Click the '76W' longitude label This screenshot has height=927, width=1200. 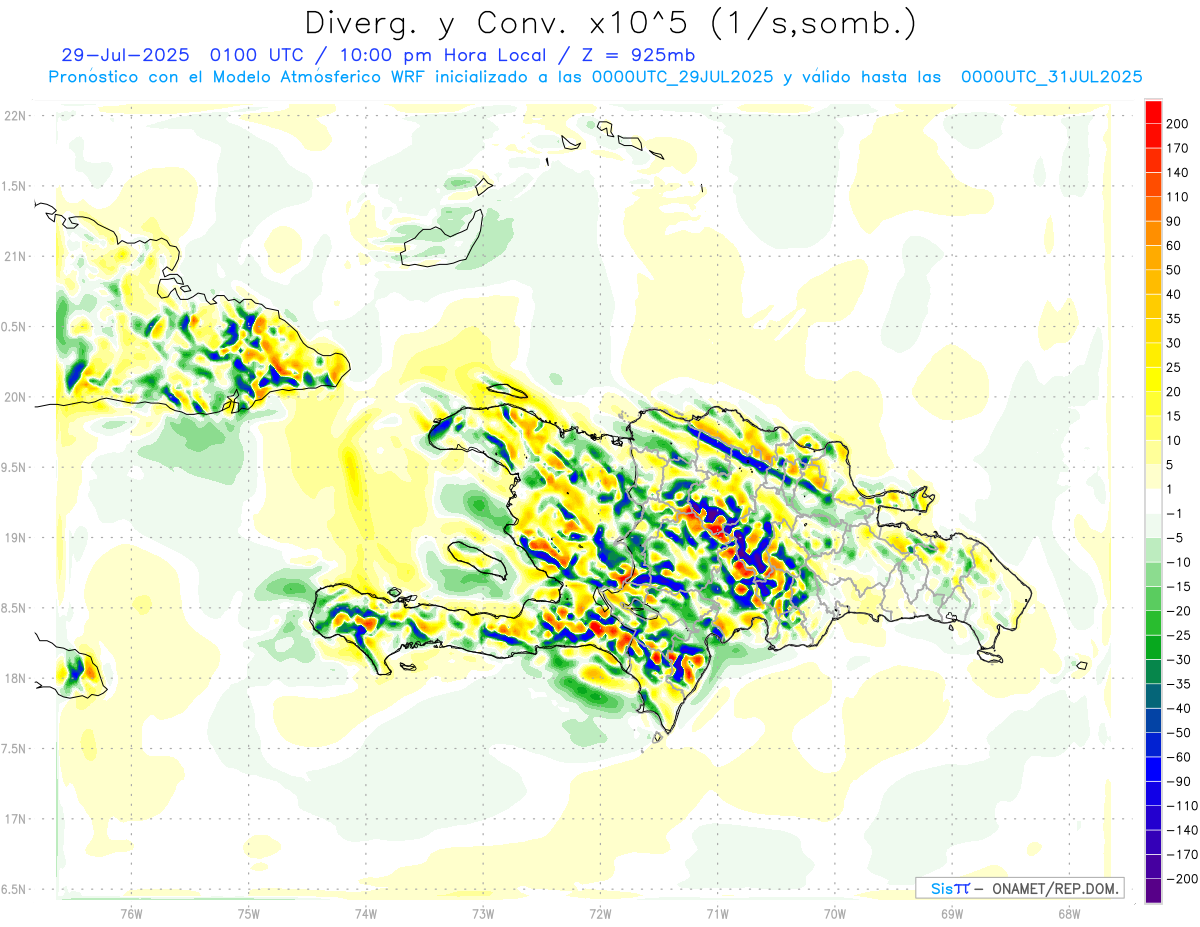[131, 913]
